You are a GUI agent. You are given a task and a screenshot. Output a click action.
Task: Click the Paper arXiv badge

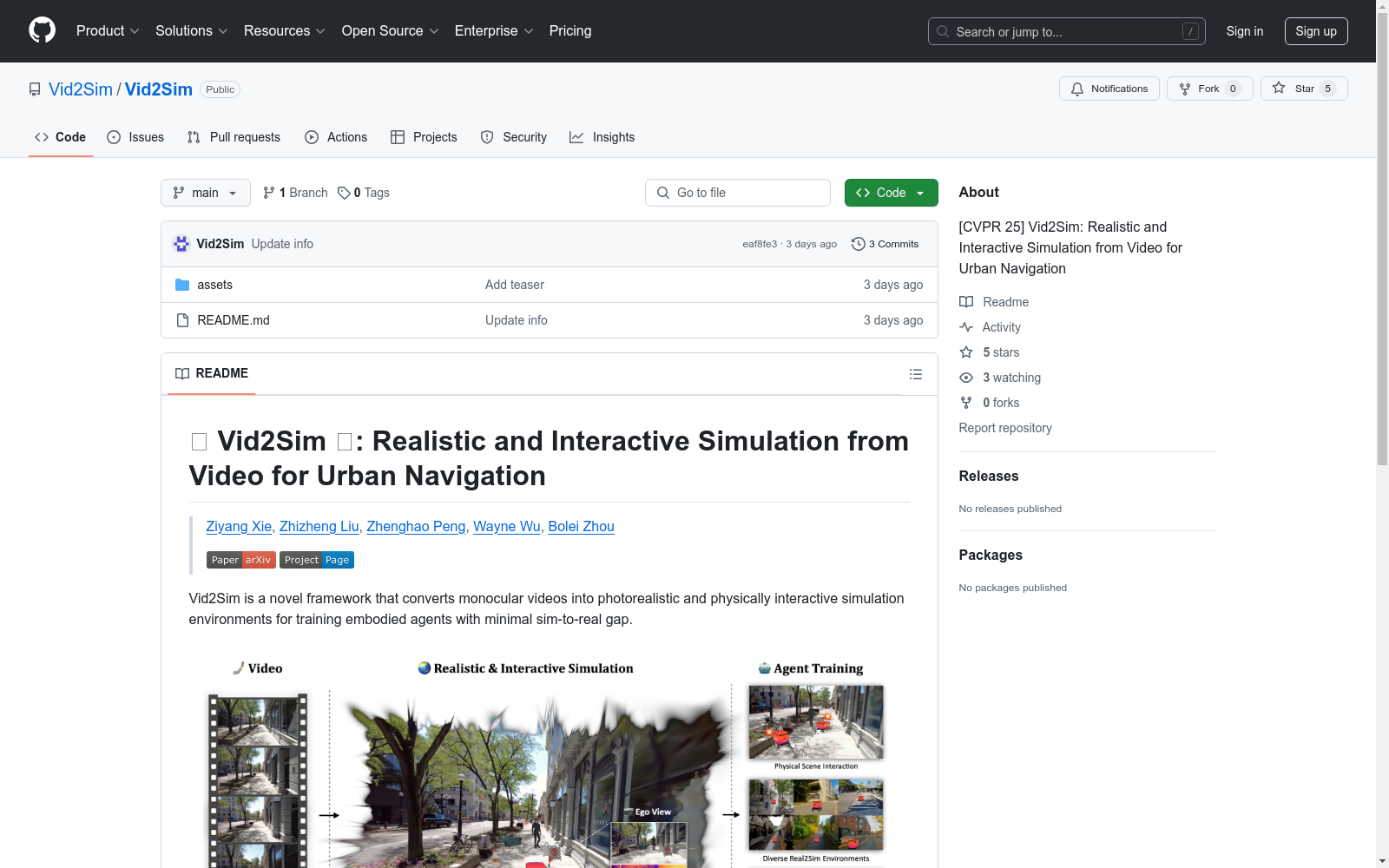click(x=240, y=560)
